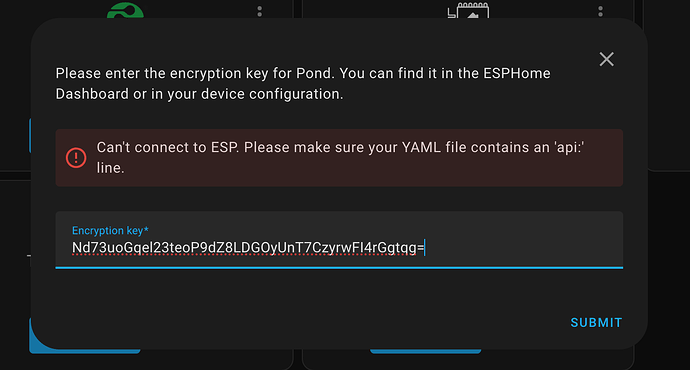Focus the Encryption key input field
This screenshot has height=370, width=690.
(339, 240)
